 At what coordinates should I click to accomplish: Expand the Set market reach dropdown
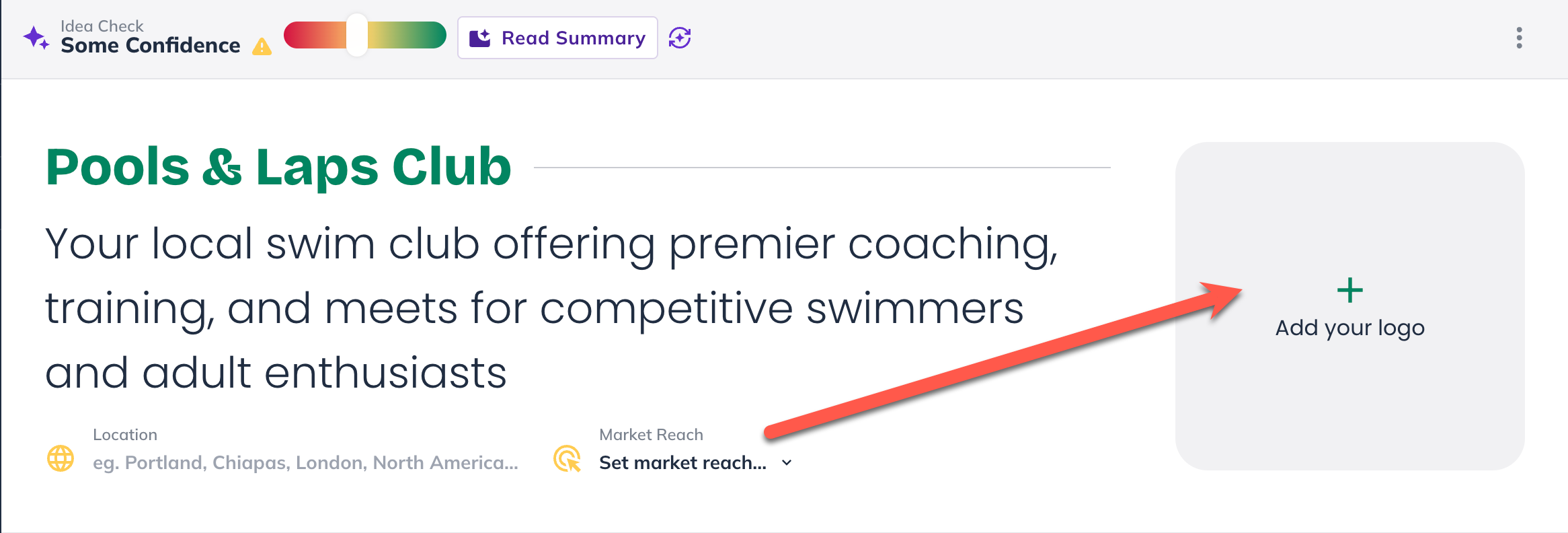click(695, 462)
